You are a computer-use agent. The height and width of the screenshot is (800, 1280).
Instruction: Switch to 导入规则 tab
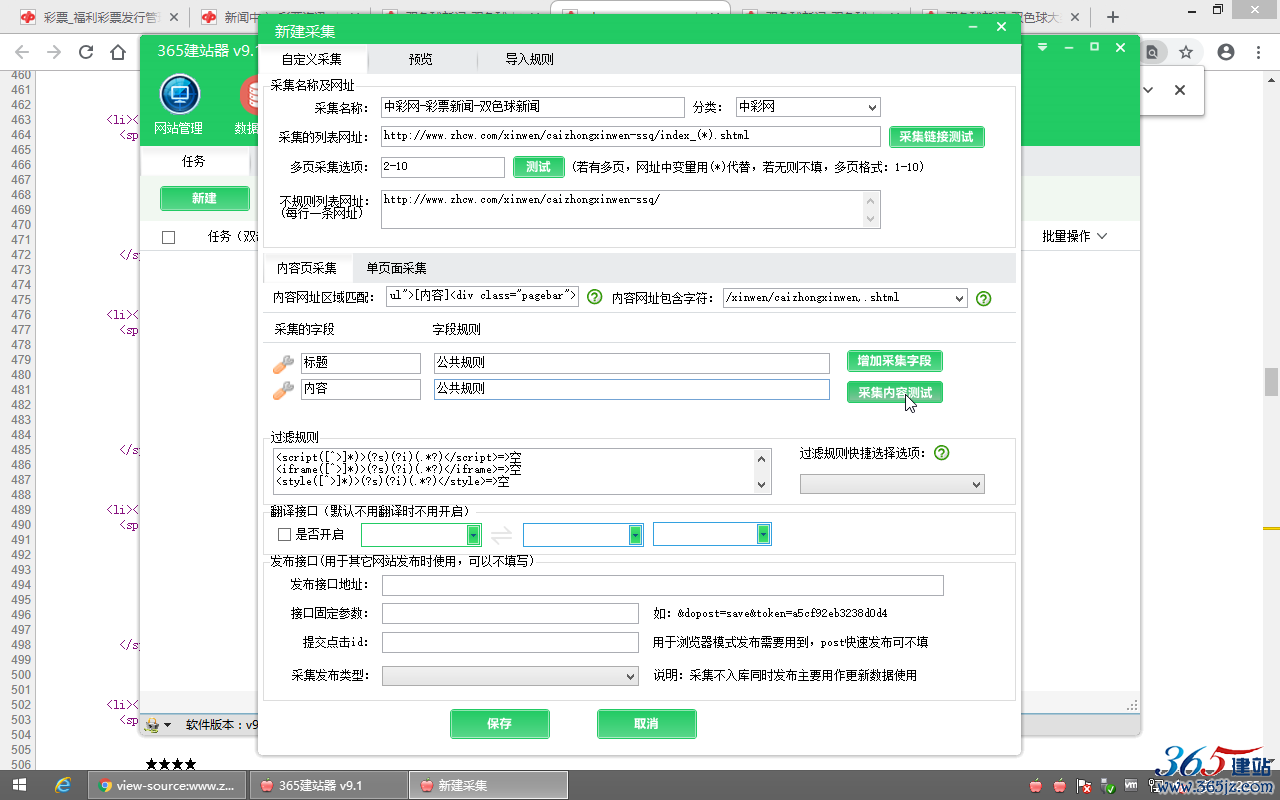(x=529, y=59)
